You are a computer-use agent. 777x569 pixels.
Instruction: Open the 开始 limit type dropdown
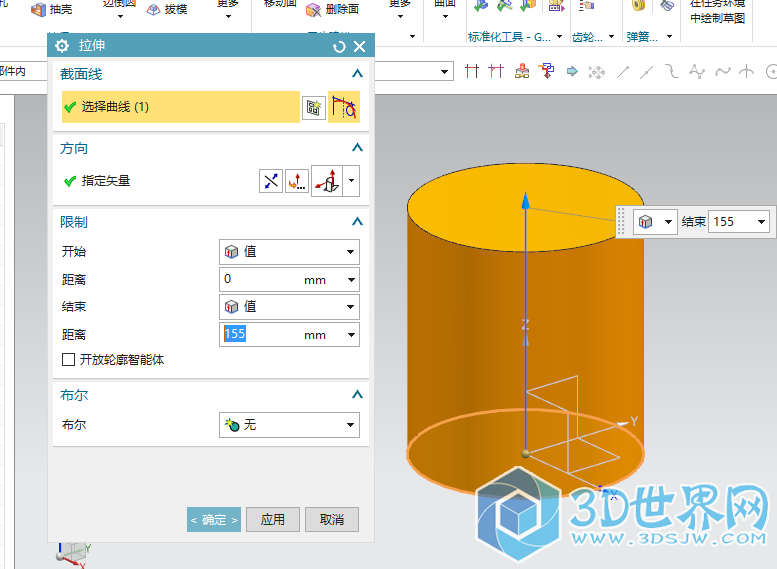[x=289, y=252]
